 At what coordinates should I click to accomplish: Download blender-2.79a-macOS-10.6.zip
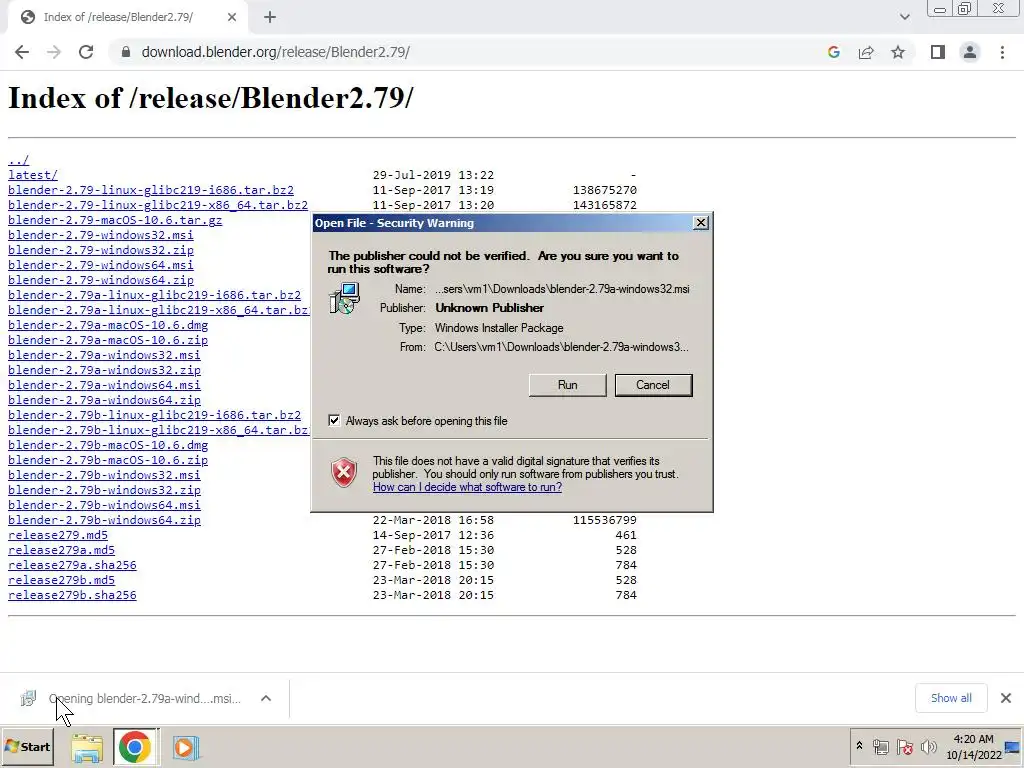point(108,340)
